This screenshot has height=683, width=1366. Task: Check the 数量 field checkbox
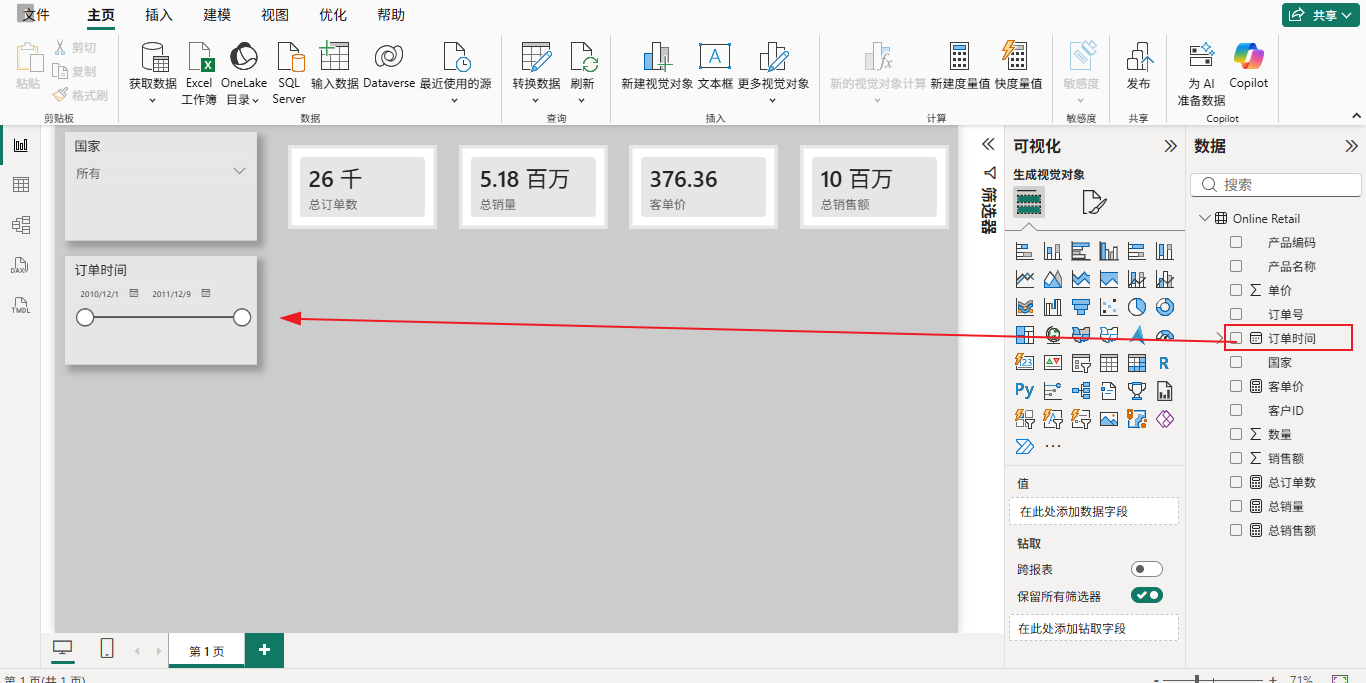pos(1236,434)
